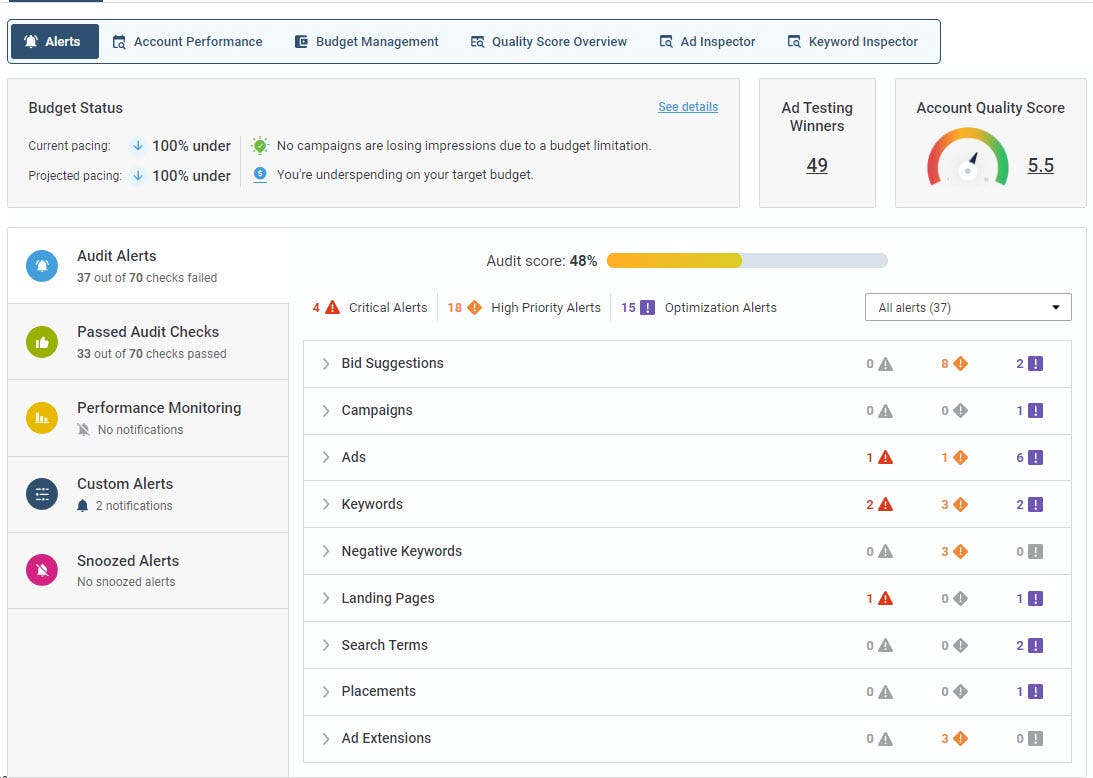
Task: Click the purple Optimization Alerts icon
Action: click(x=647, y=307)
